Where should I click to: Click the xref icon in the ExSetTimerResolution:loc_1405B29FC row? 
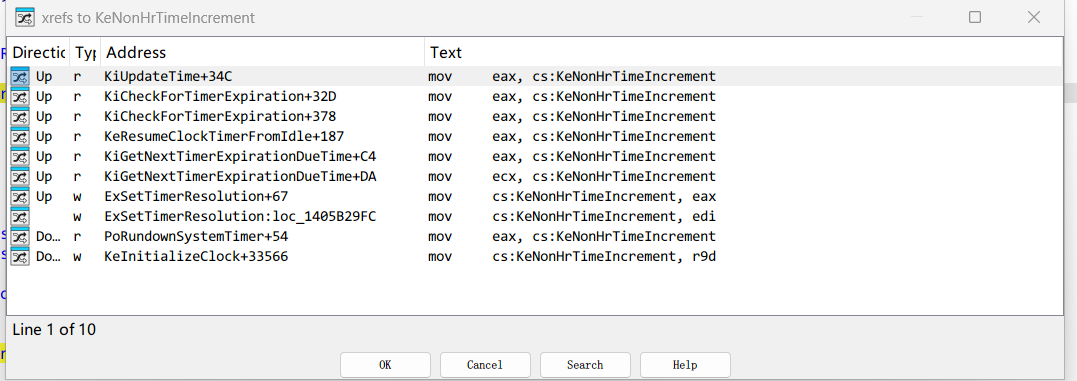pyautogui.click(x=20, y=217)
